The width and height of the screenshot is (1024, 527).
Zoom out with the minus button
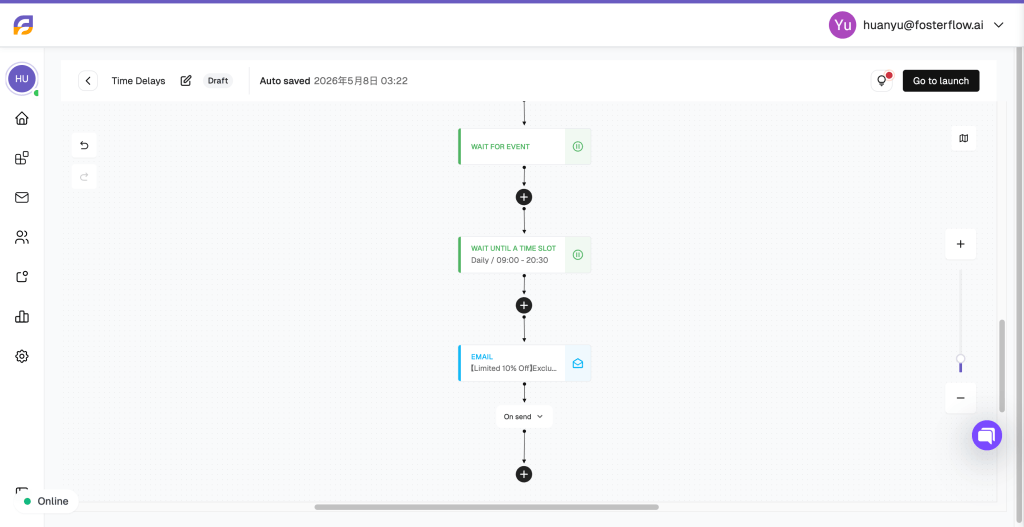[x=960, y=398]
